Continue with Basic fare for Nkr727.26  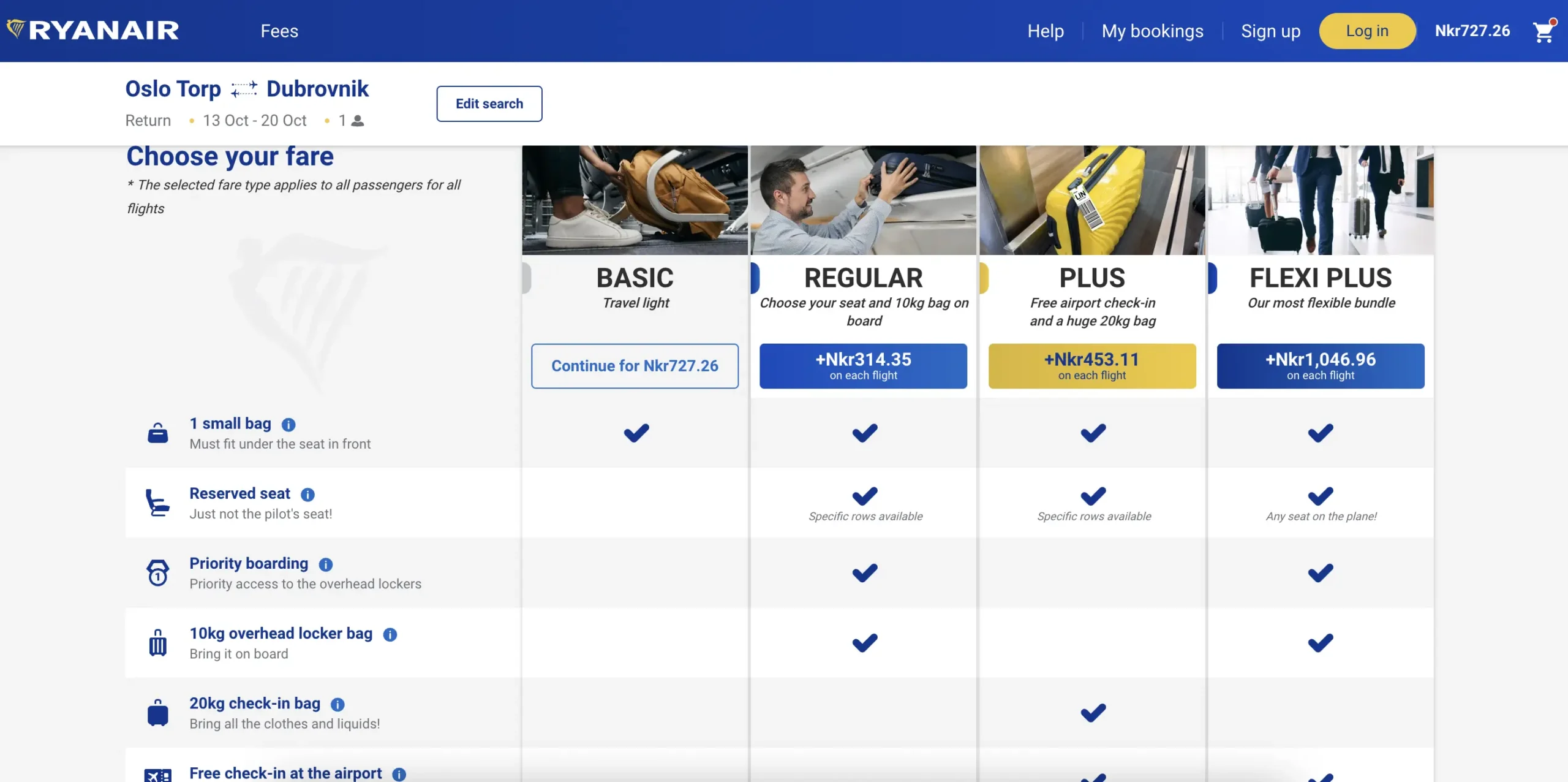[x=635, y=366]
